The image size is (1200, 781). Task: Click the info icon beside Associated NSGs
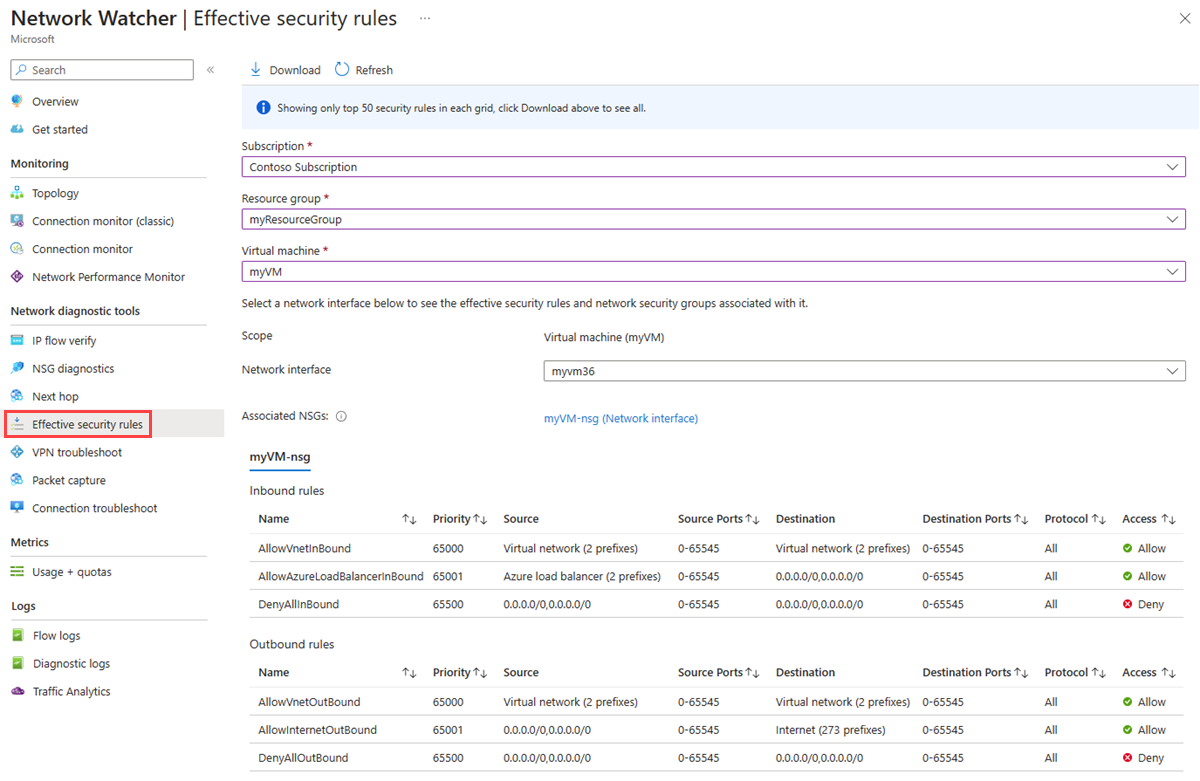pos(341,417)
